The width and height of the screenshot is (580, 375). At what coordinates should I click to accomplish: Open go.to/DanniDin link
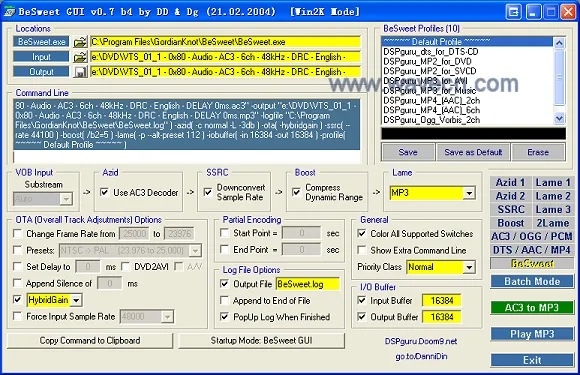[x=421, y=357]
